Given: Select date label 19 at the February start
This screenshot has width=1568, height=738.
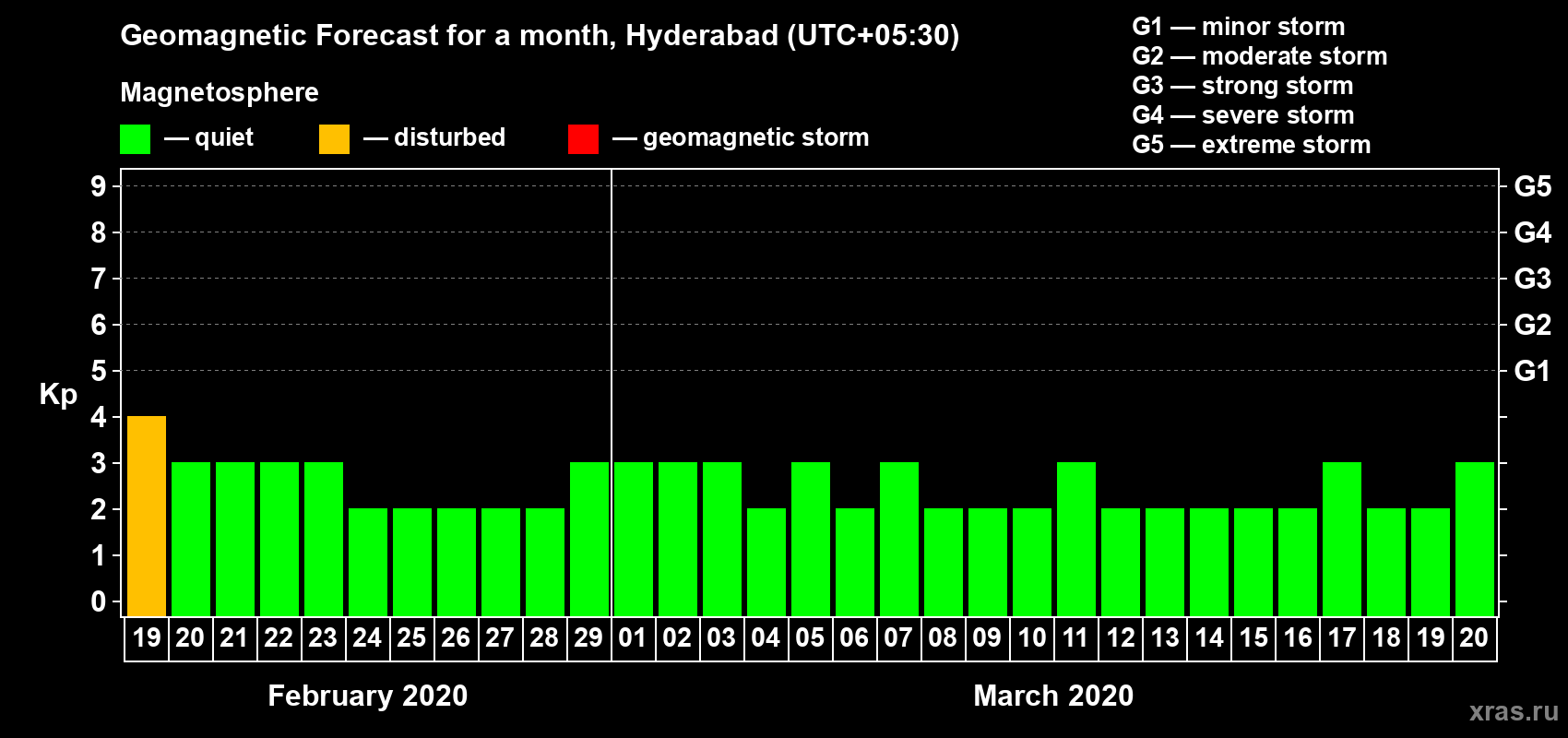Looking at the screenshot, I should (147, 637).
